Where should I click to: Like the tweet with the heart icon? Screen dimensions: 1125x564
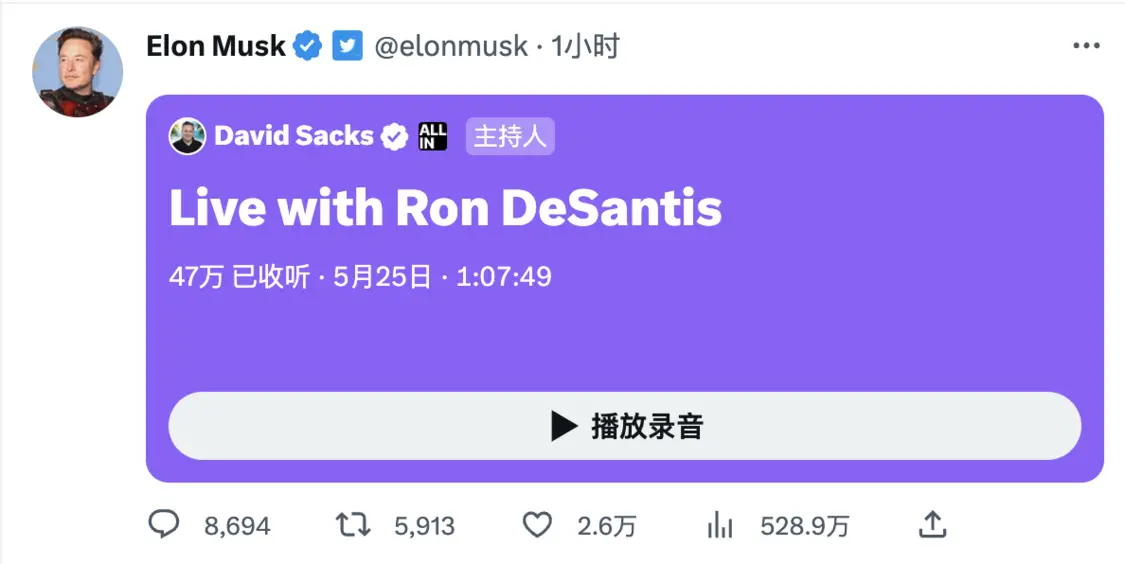[538, 525]
